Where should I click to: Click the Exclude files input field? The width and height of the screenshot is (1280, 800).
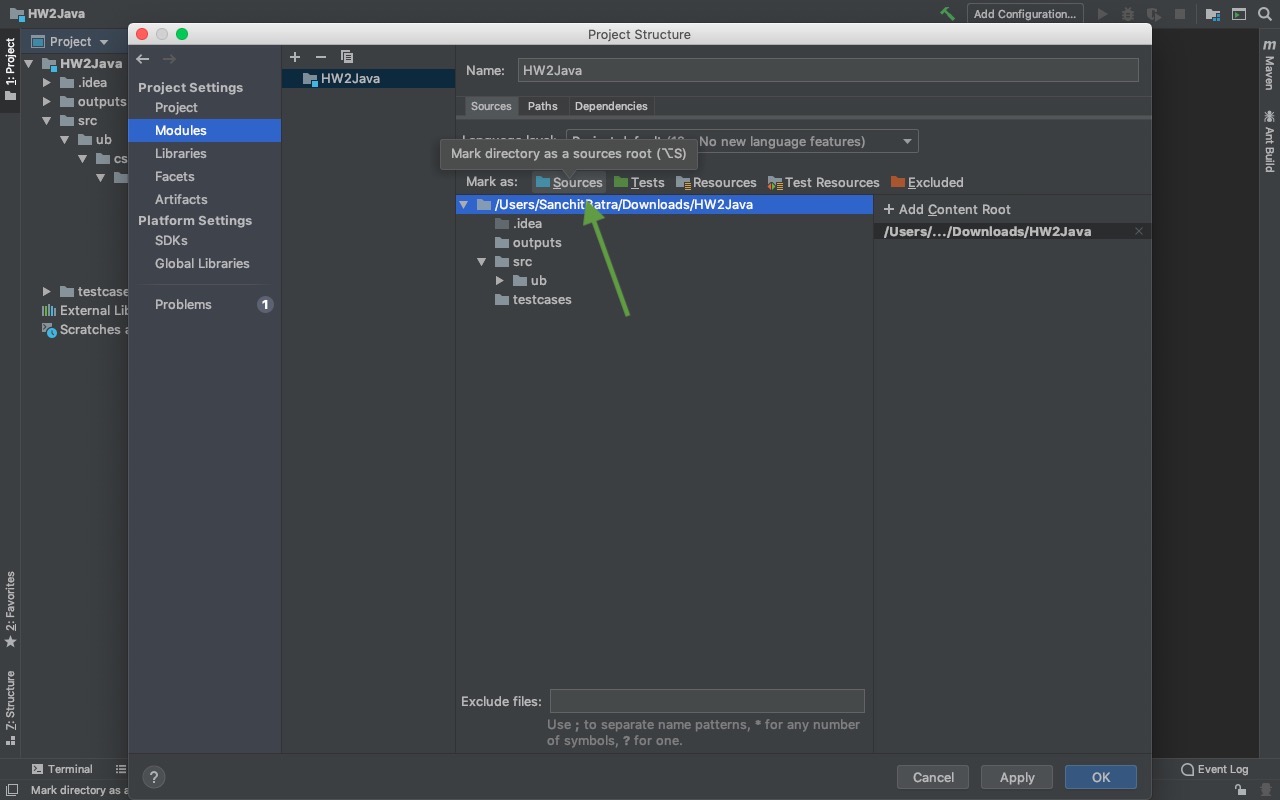(x=707, y=701)
